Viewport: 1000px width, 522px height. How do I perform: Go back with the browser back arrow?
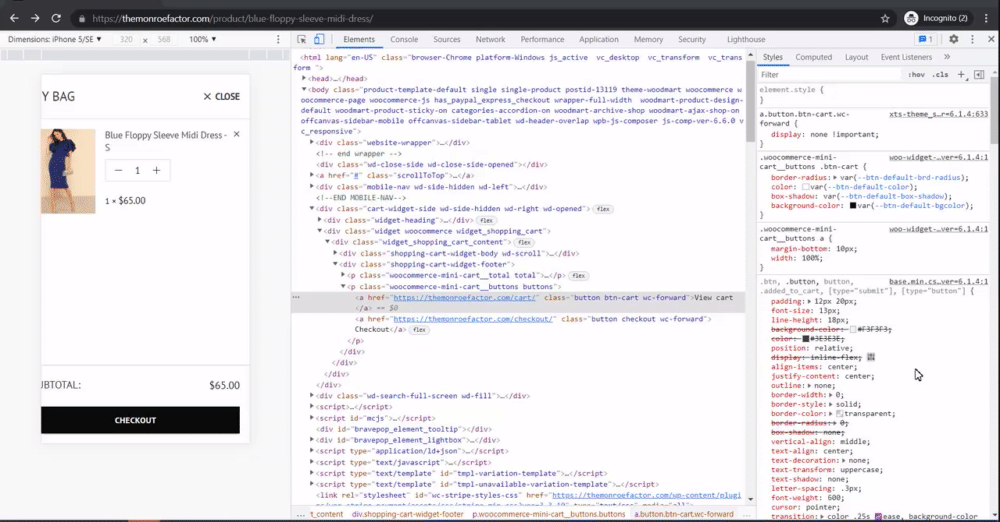14,19
